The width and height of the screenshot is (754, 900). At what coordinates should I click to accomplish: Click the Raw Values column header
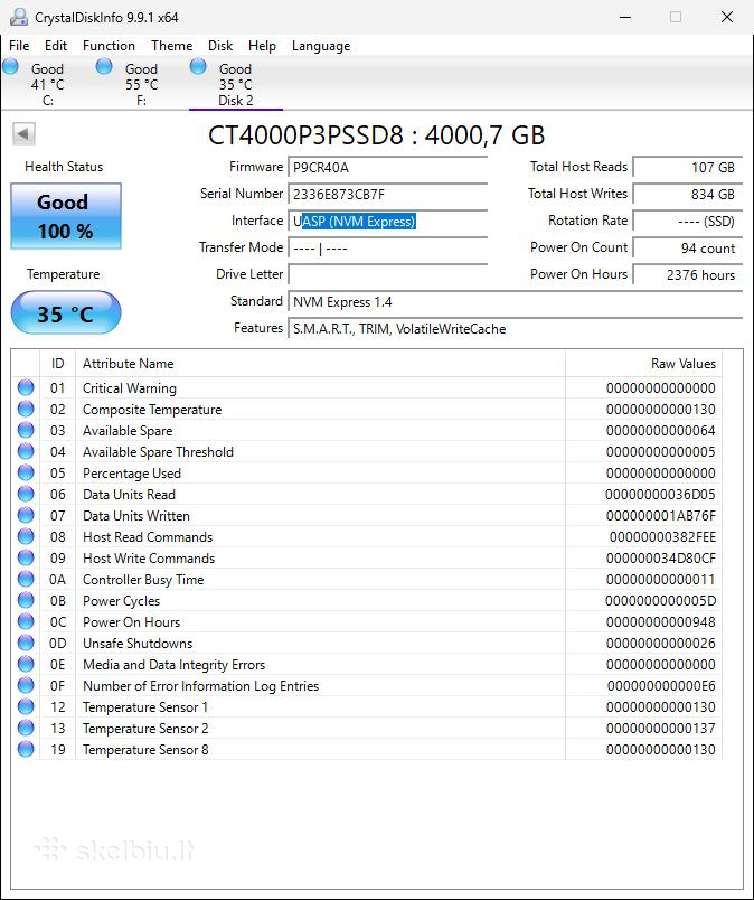643,363
